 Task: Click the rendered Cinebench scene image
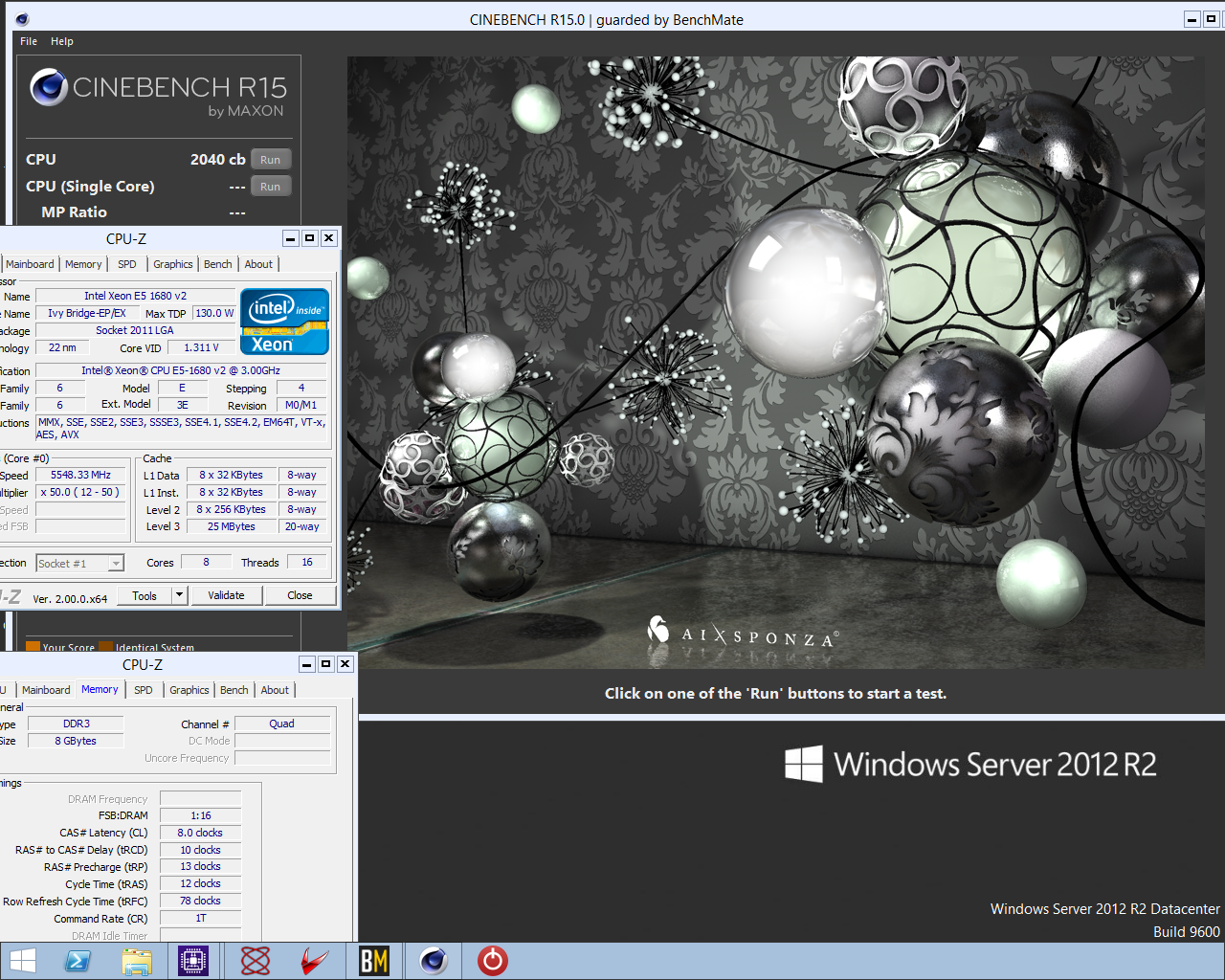click(776, 362)
